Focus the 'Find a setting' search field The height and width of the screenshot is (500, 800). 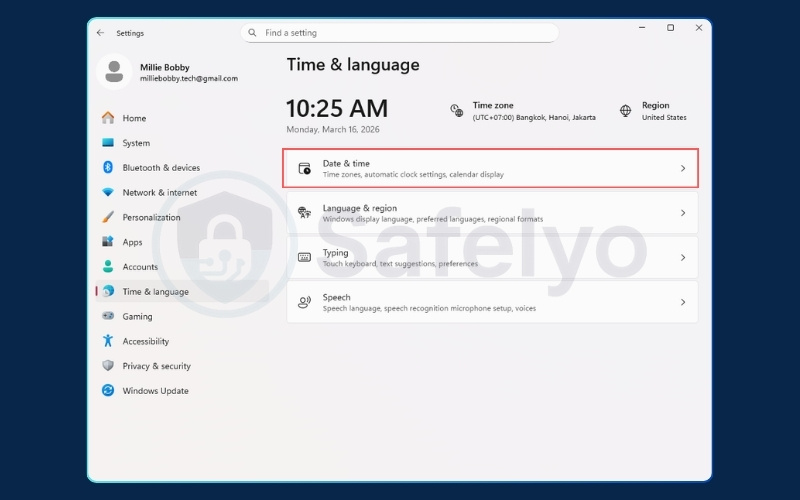coord(399,33)
